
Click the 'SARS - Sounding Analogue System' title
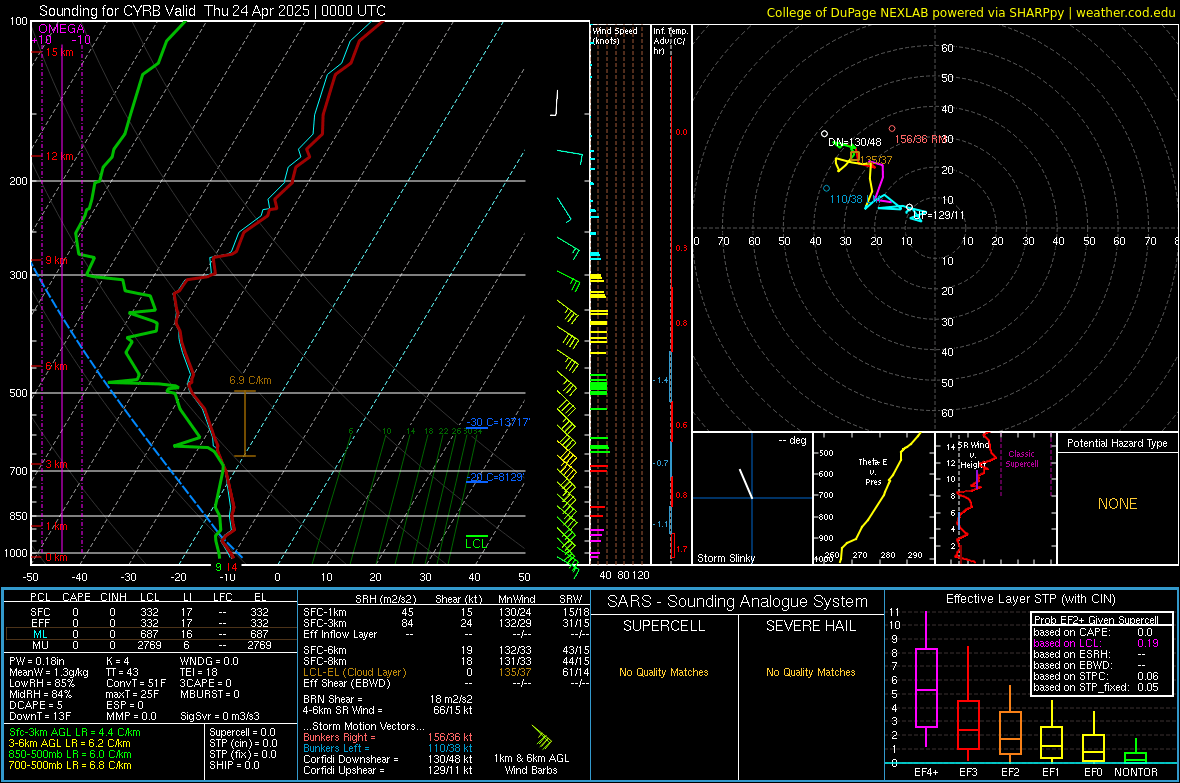tap(737, 602)
